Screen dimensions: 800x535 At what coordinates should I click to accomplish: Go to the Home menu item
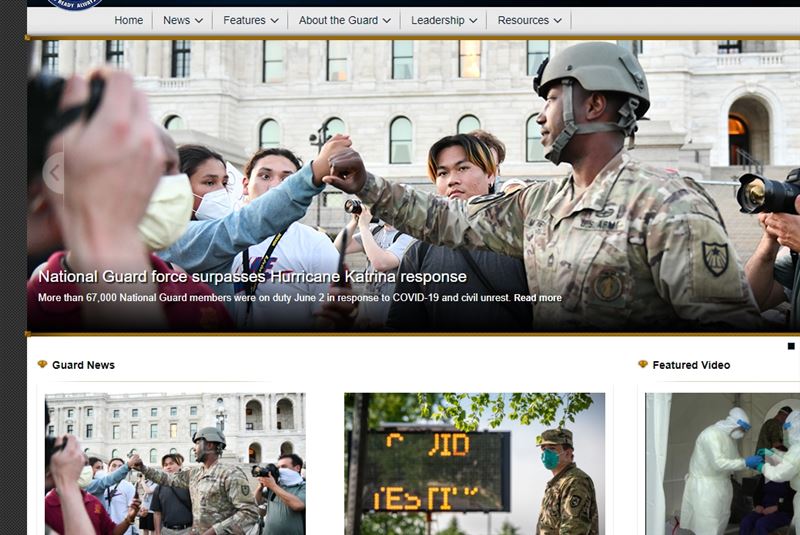[x=129, y=20]
